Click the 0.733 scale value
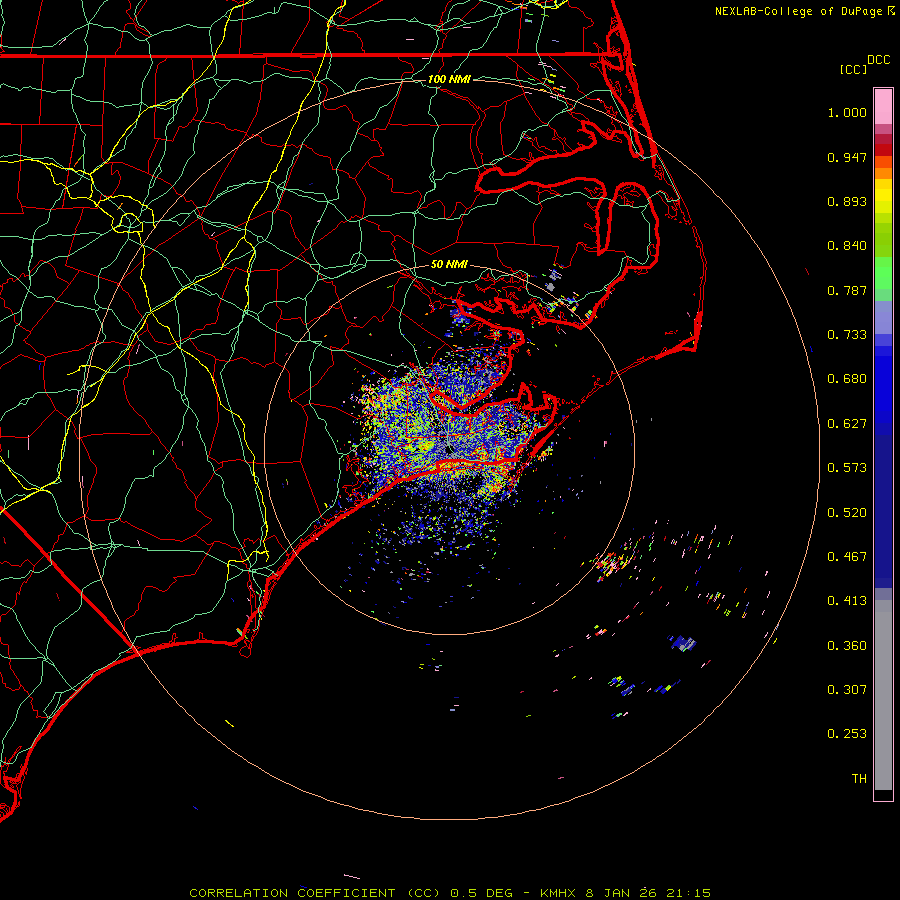The width and height of the screenshot is (900, 900). point(847,335)
